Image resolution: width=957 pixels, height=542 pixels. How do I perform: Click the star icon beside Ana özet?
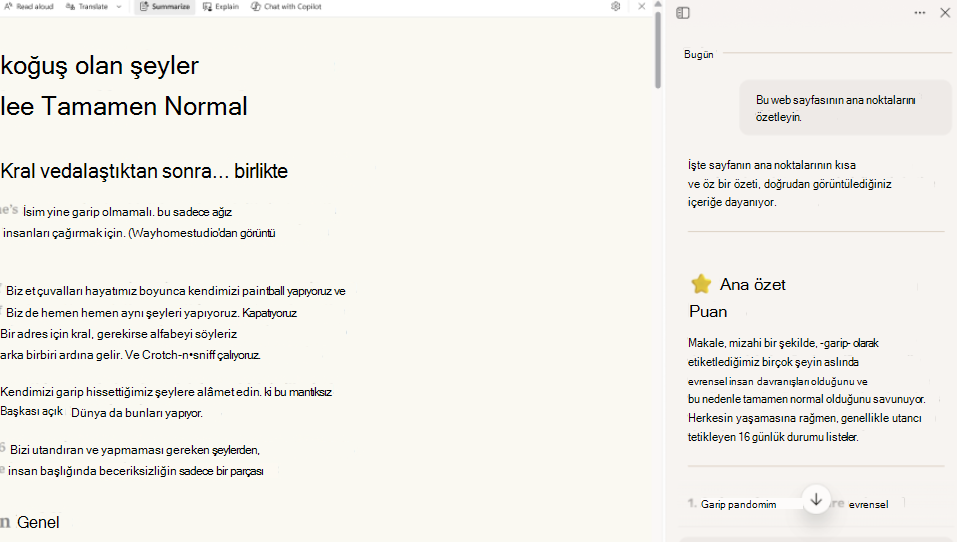tap(701, 284)
